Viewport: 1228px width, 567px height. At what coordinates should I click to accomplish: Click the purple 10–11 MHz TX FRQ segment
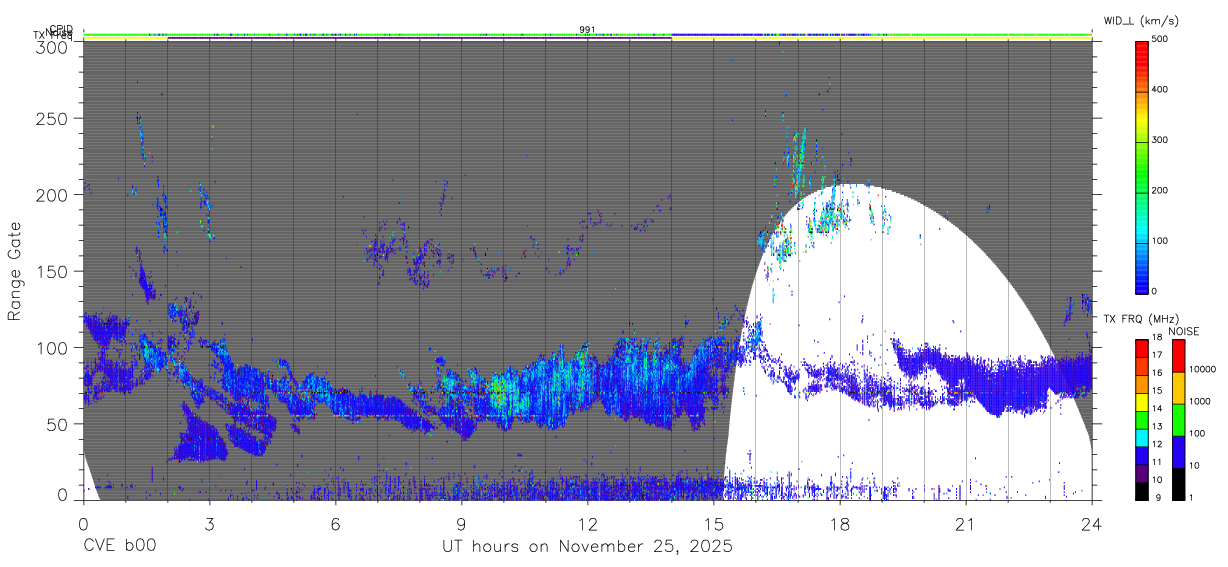[x=1141, y=472]
